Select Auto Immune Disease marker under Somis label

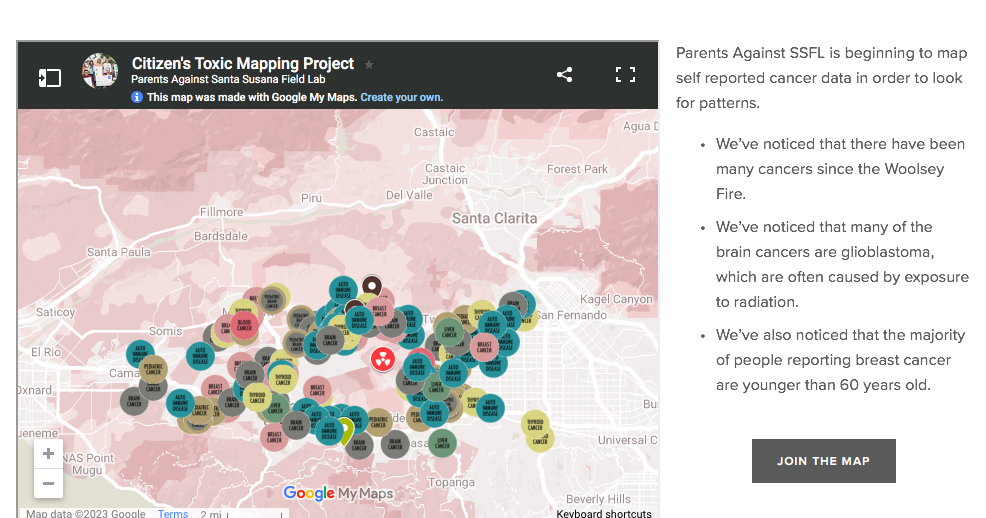point(201,356)
